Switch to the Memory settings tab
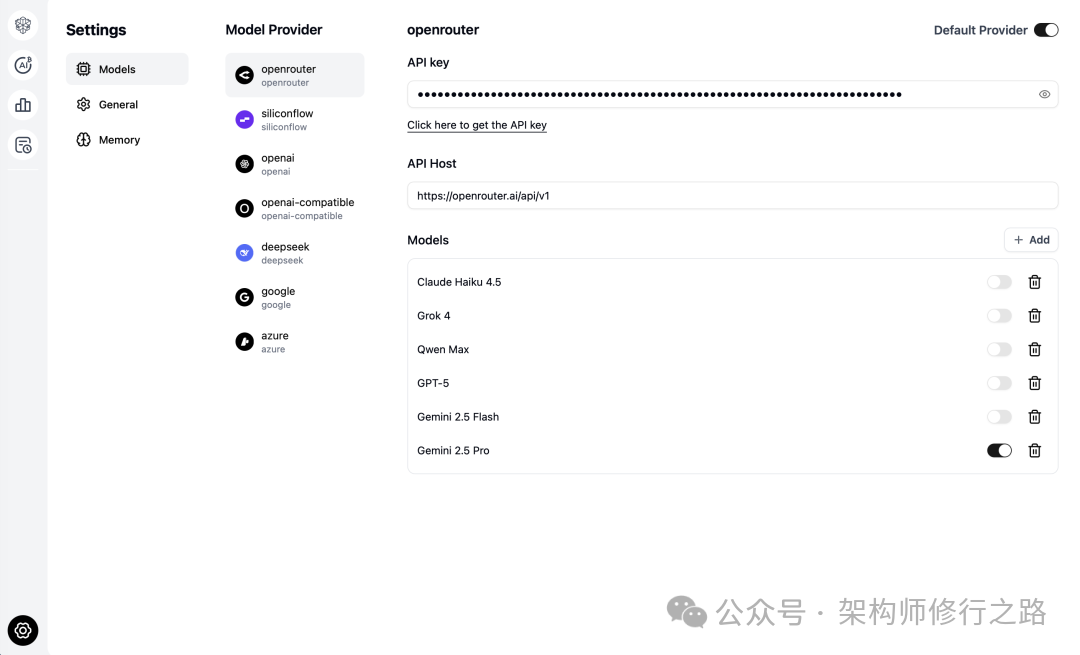Image resolution: width=1080 pixels, height=655 pixels. pos(119,140)
